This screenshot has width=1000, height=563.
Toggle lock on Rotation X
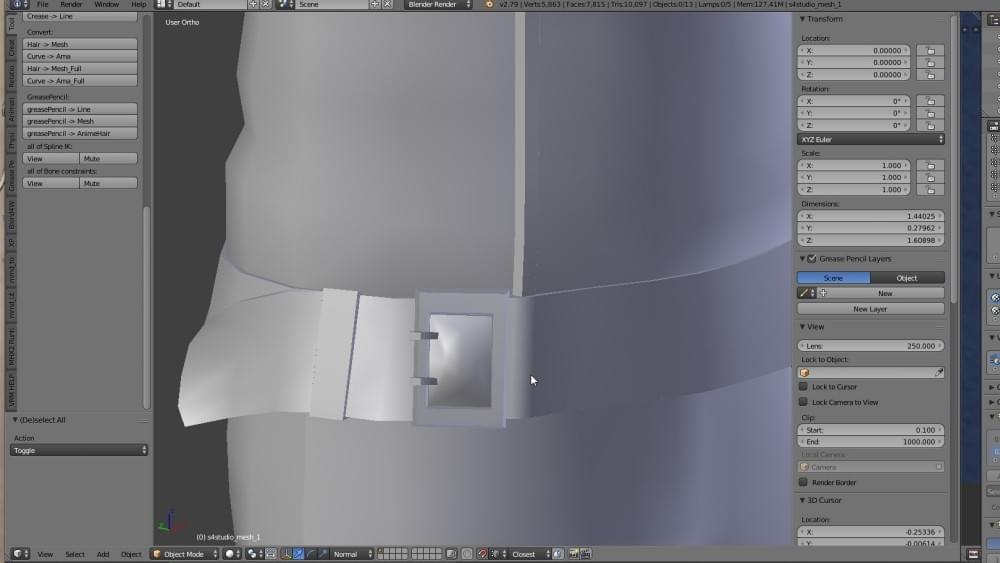click(930, 101)
